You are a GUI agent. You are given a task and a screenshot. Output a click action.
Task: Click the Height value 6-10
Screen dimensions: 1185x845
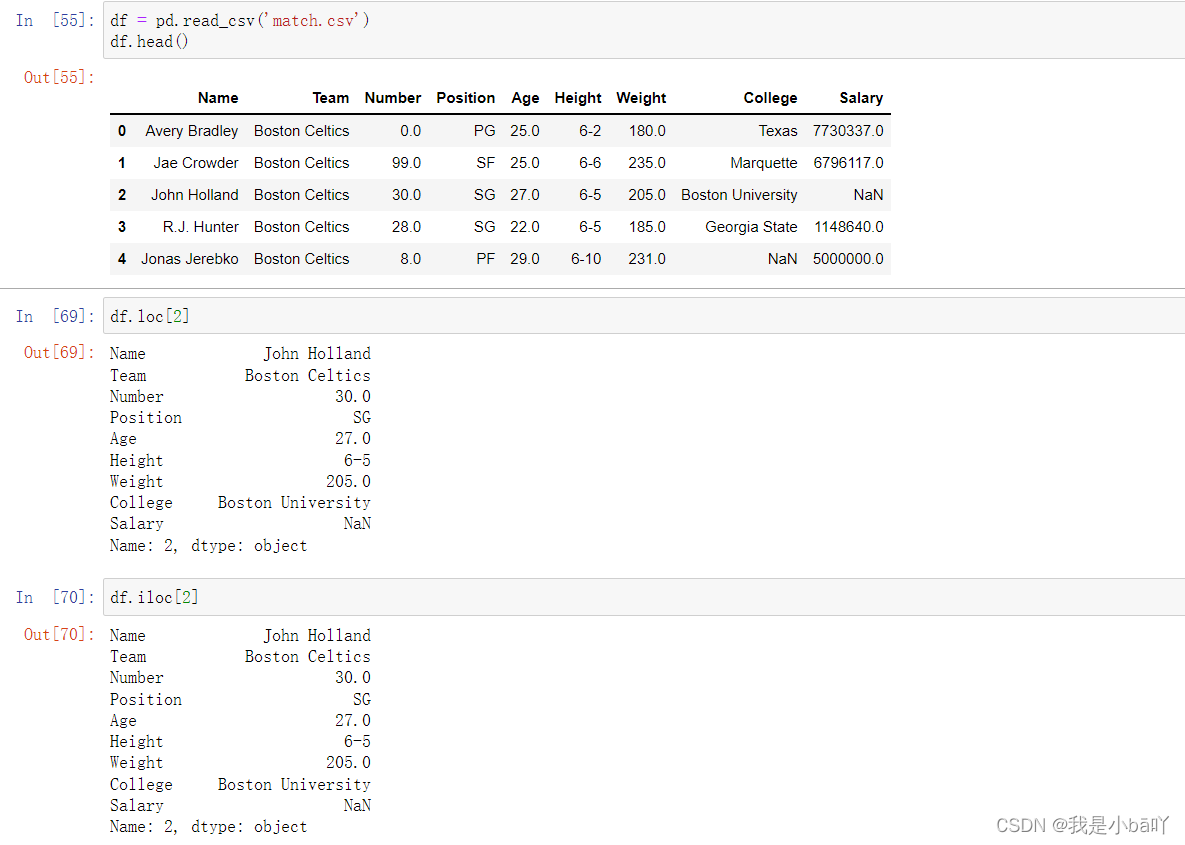tap(586, 258)
